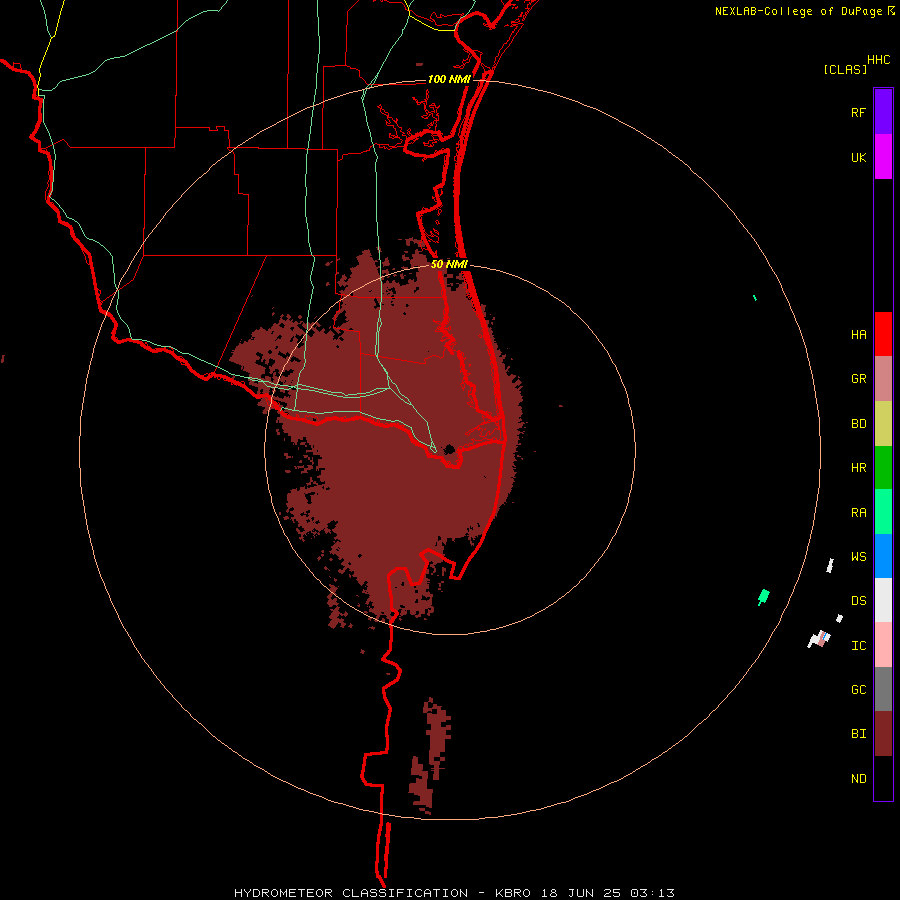Click the green RA echo near DS swatch
This screenshot has width=900, height=900.
[763, 596]
